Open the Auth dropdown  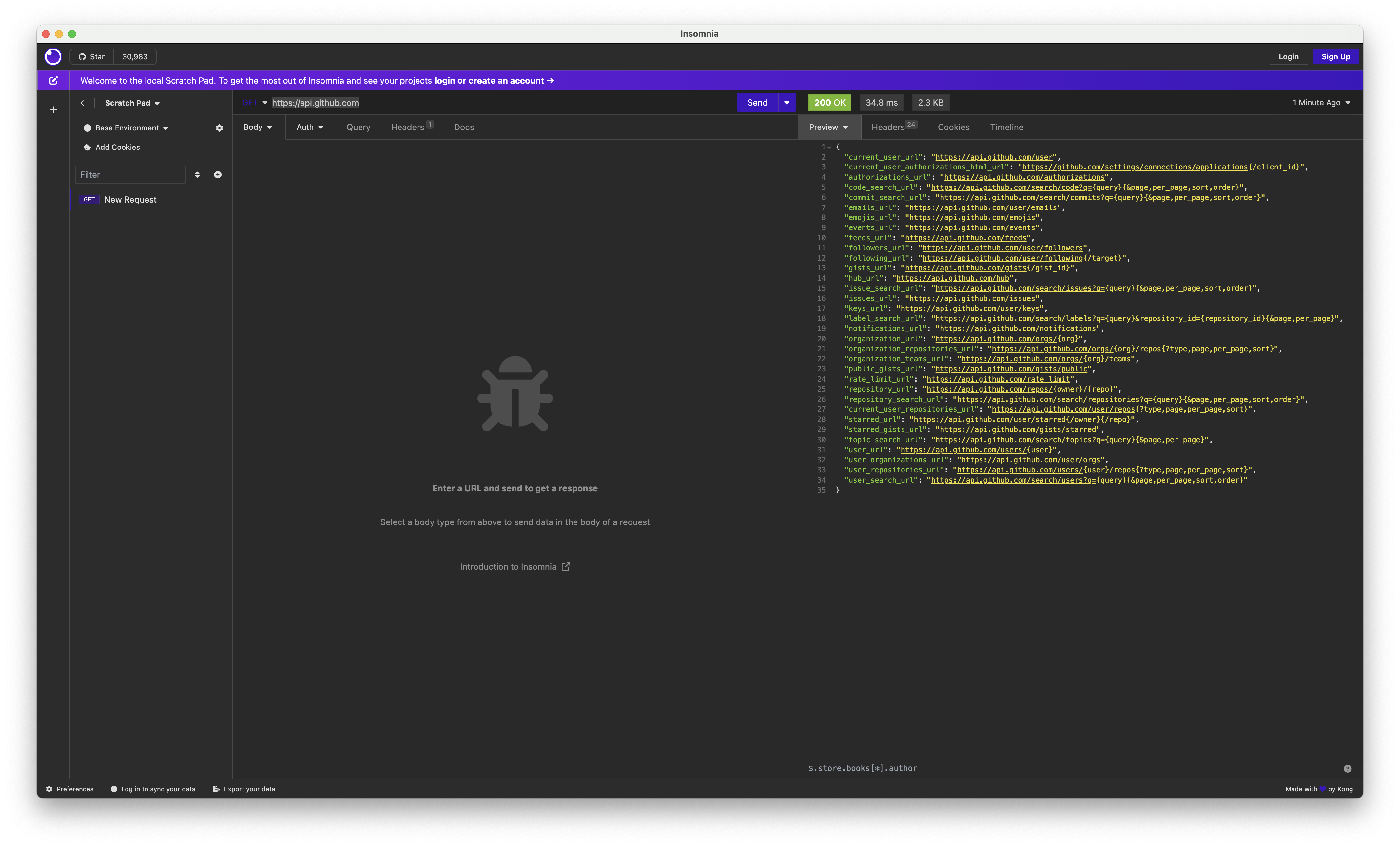(x=310, y=127)
